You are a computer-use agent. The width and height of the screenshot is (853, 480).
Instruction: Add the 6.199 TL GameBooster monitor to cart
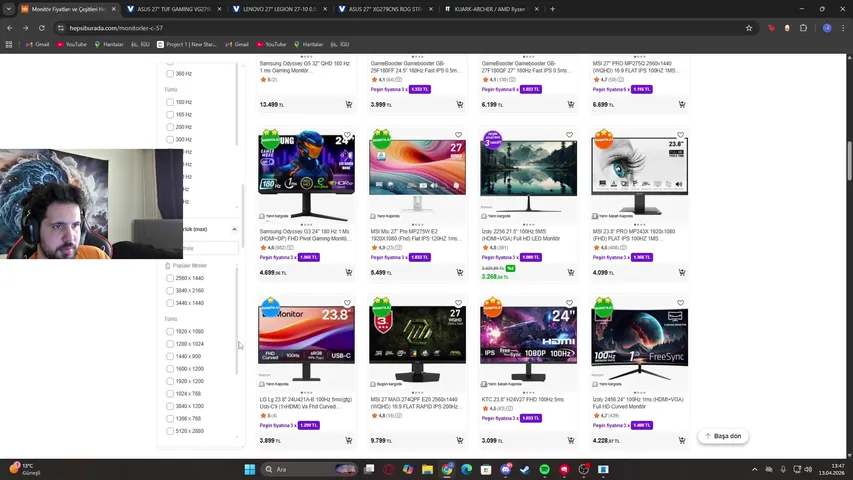click(x=571, y=104)
